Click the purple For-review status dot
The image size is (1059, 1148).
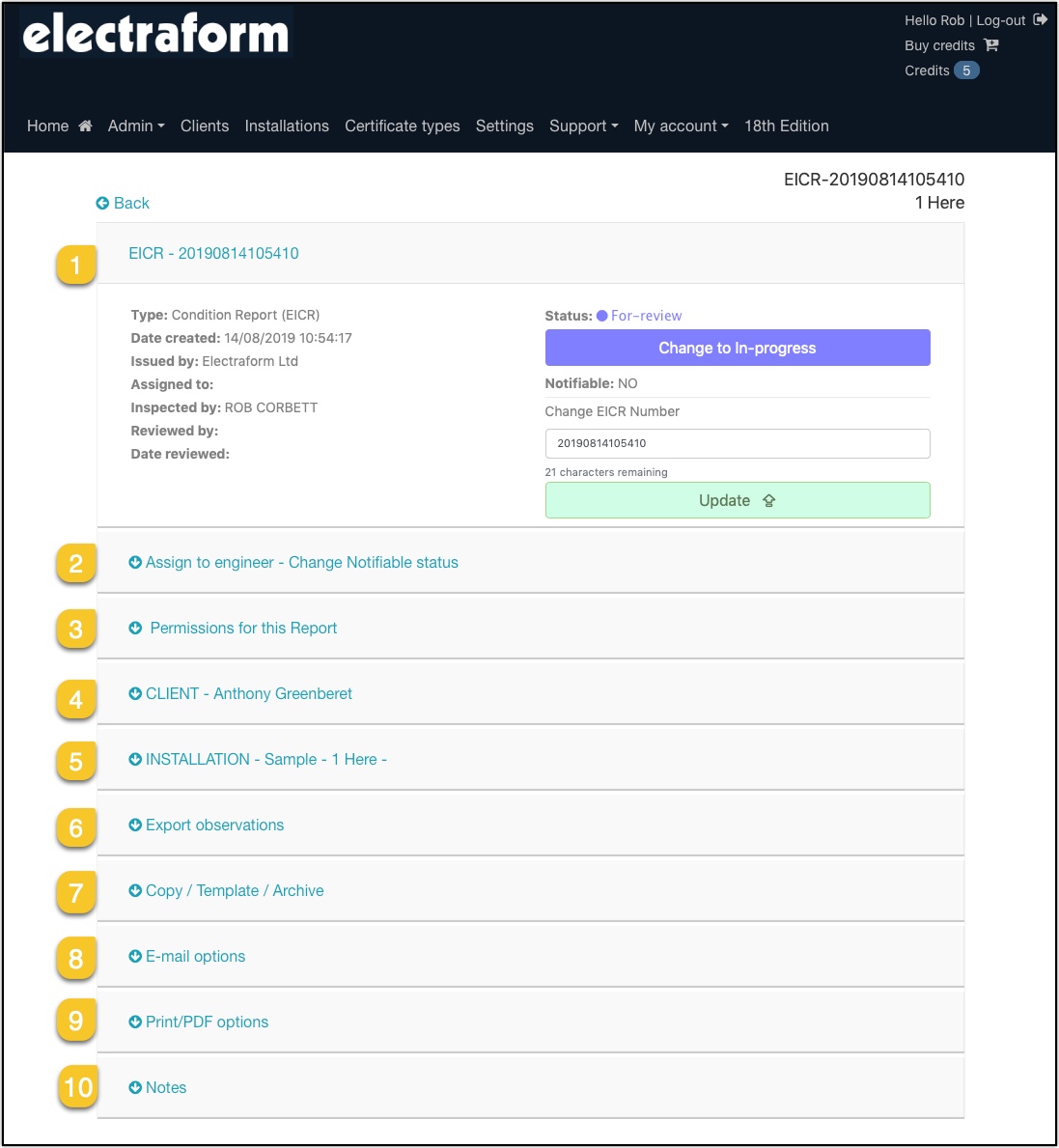[x=602, y=316]
